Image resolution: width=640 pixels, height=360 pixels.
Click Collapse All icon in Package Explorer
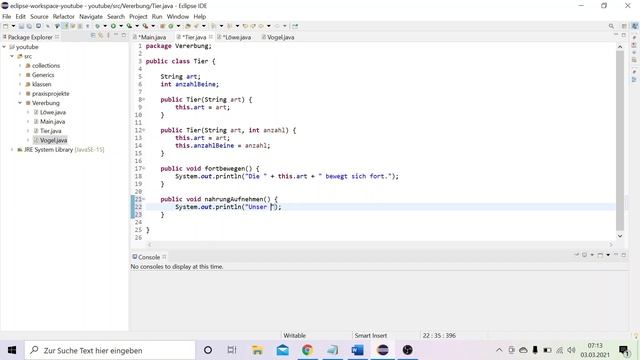click(x=93, y=36)
